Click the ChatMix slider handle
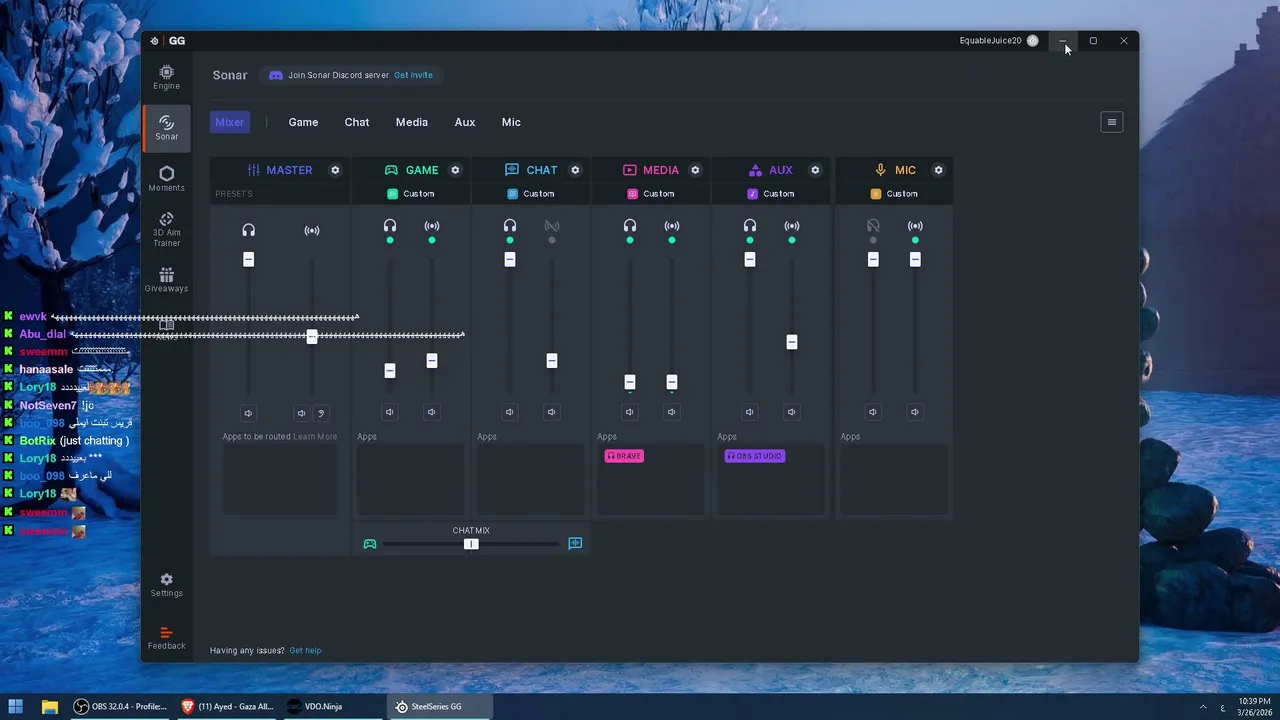The width and height of the screenshot is (1280, 720). [471, 544]
